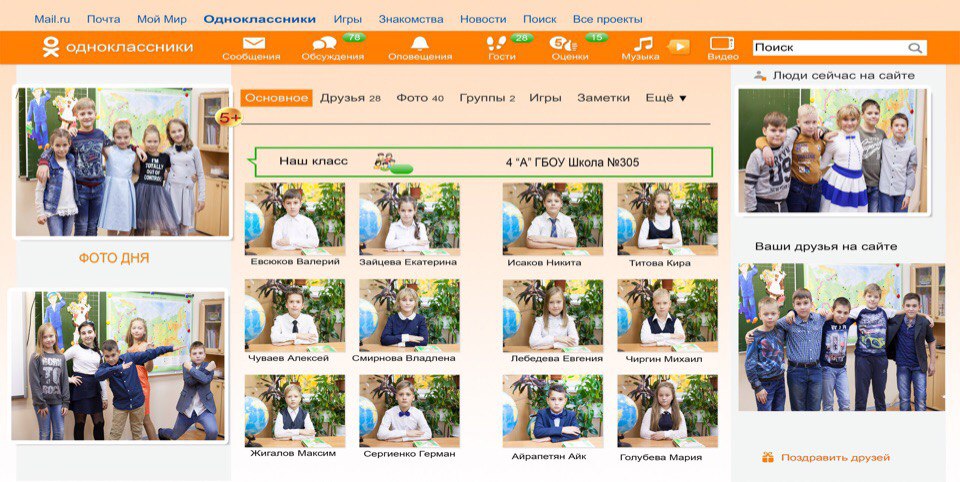Image resolution: width=960 pixels, height=482 pixels.
Task: Click the 28 guests counter badge
Action: click(522, 37)
